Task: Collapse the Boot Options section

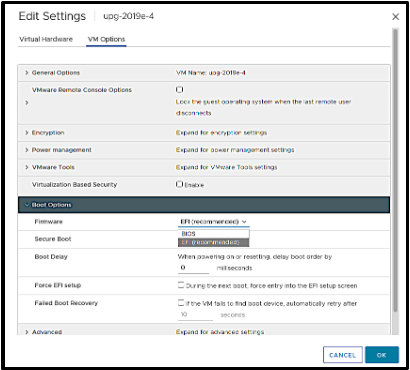Action: point(27,205)
